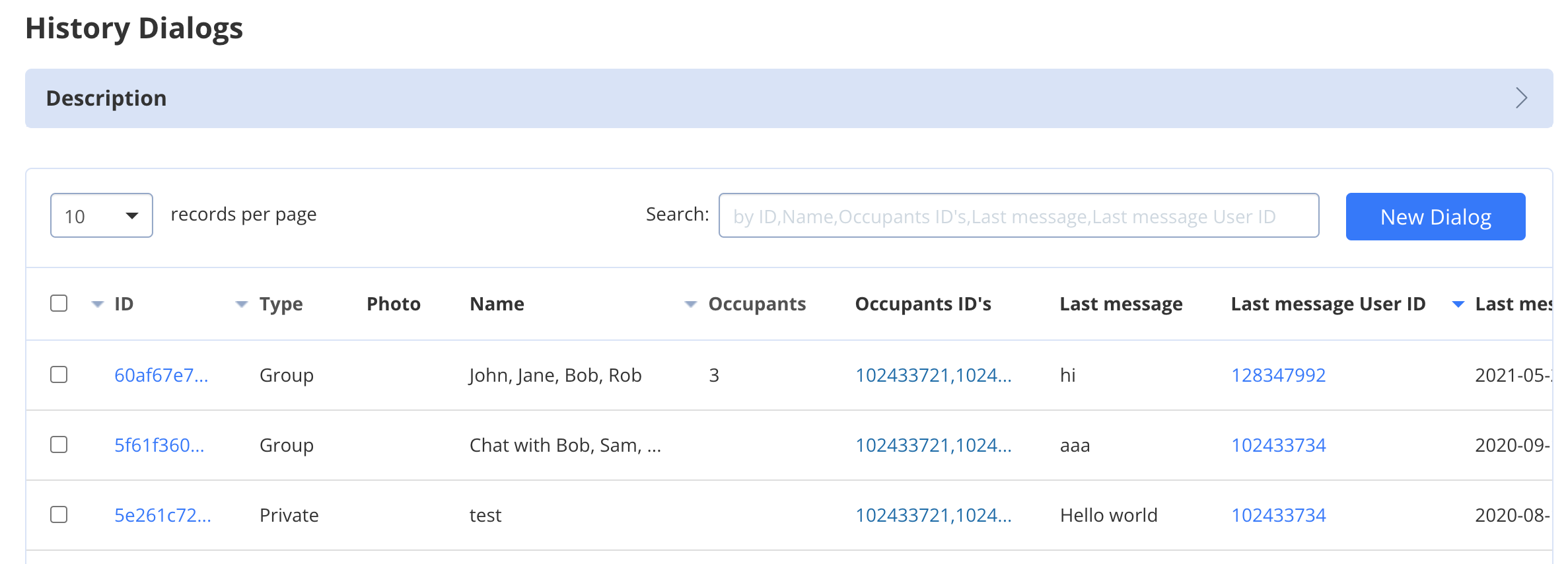1568x564 pixels.
Task: Check the row for dialog 60af67e7
Action: [59, 374]
